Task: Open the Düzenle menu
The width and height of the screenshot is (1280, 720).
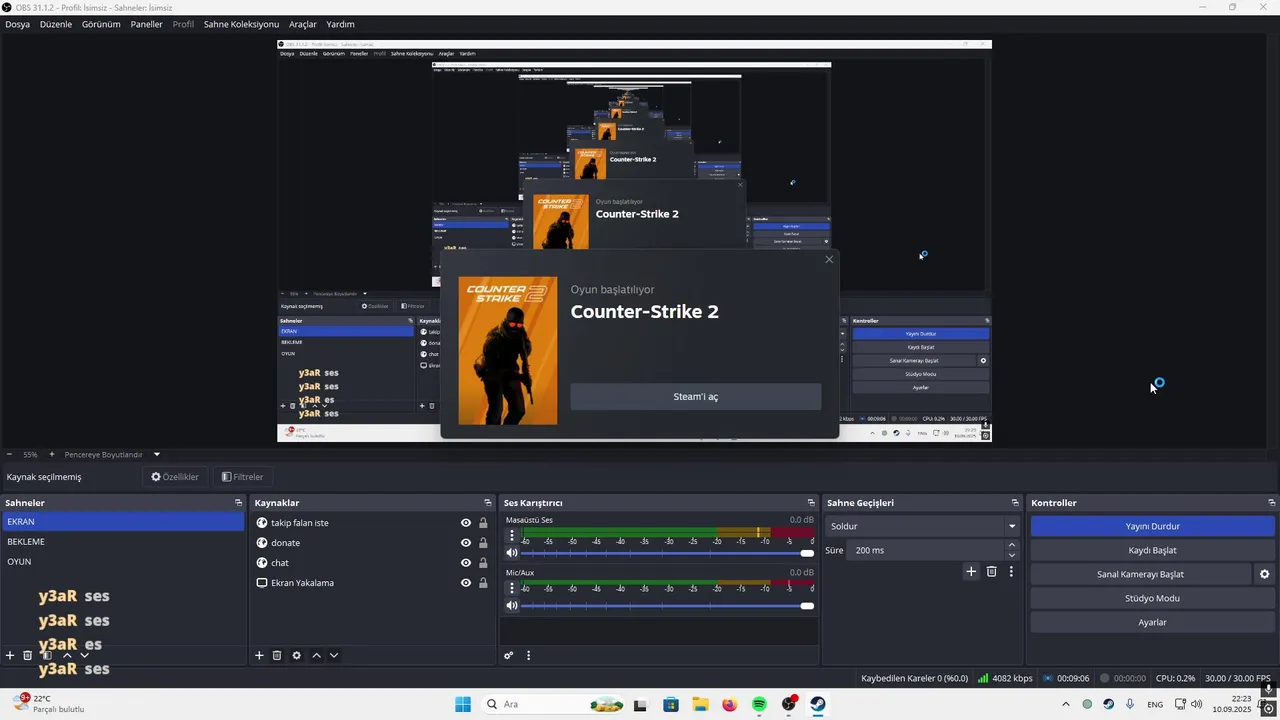Action: [56, 24]
